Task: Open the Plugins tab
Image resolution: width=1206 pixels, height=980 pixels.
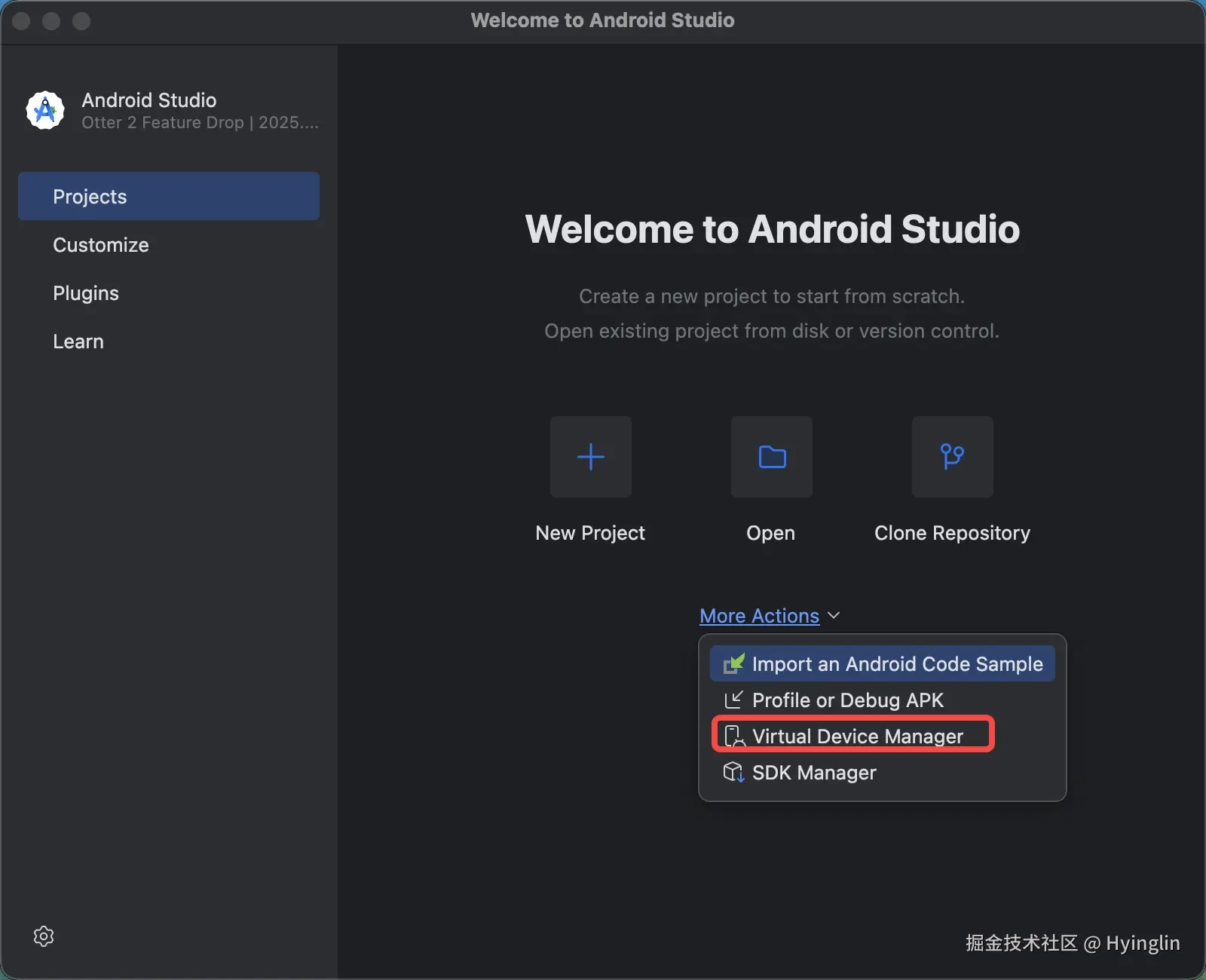Action: click(169, 293)
